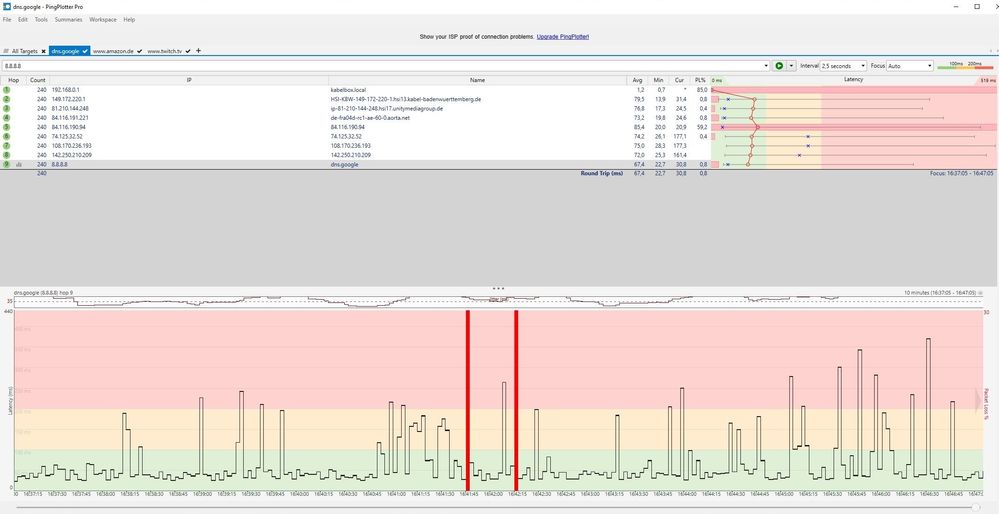Open the Interval 2,5 seconds dropdown
The width and height of the screenshot is (999, 514).
(x=844, y=66)
